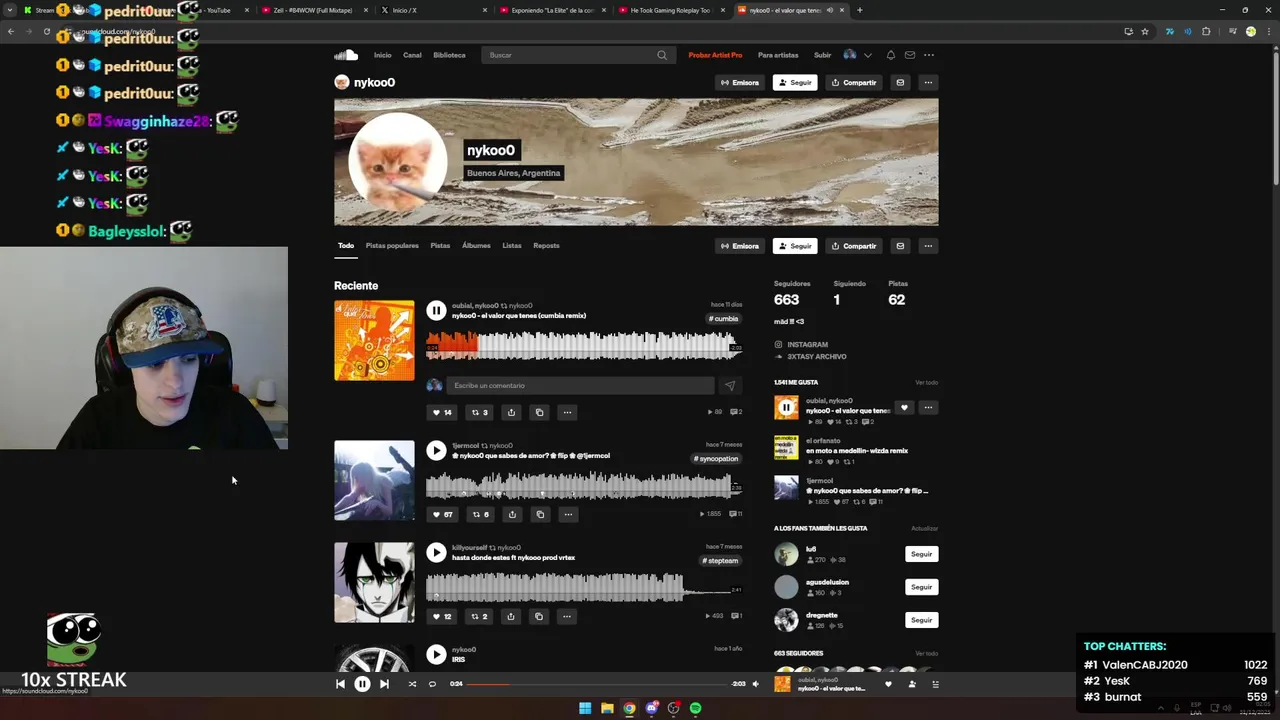Open the notifications bell icon
1280x720 pixels.
[890, 55]
